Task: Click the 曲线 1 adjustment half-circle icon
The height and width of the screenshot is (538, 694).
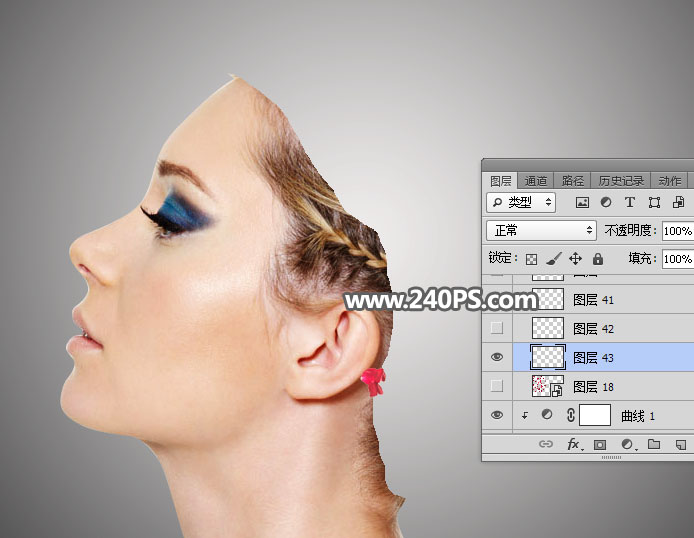Action: (x=547, y=415)
